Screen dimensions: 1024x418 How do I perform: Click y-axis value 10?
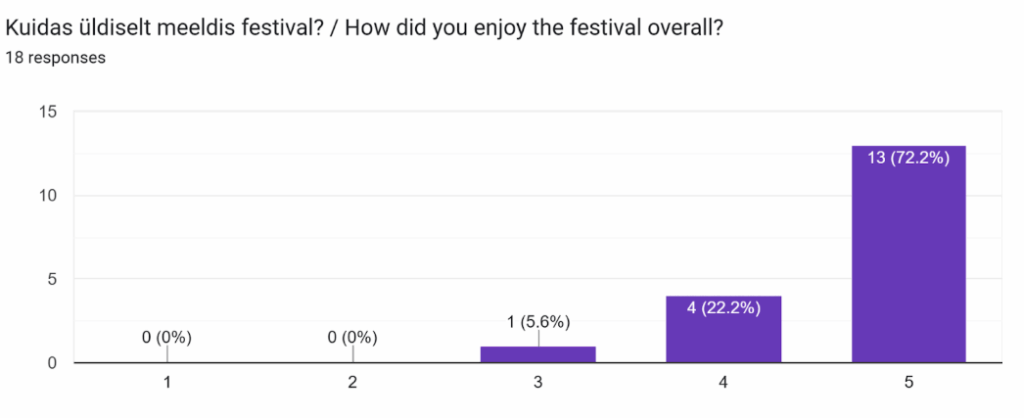47,195
